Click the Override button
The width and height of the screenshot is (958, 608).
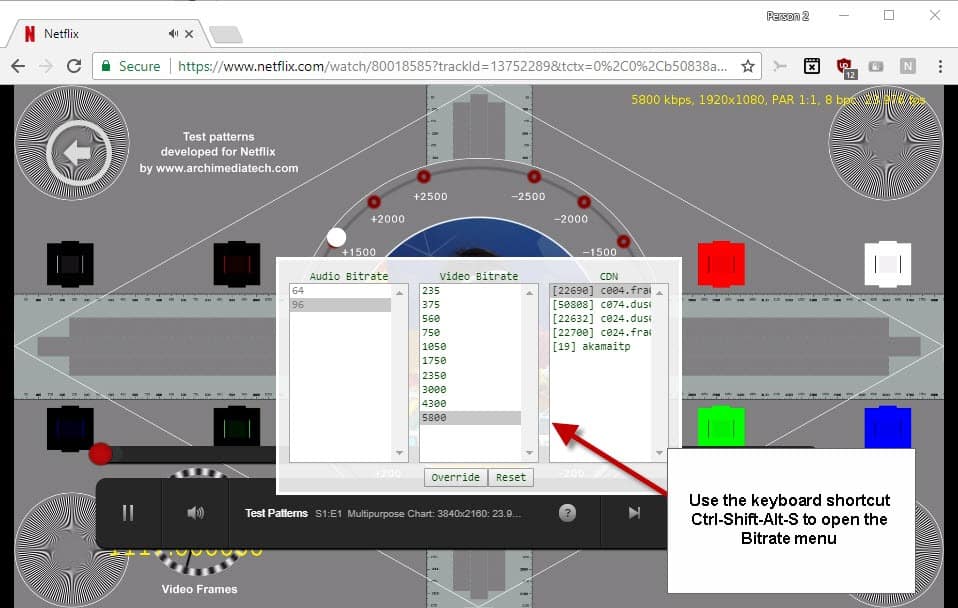456,477
